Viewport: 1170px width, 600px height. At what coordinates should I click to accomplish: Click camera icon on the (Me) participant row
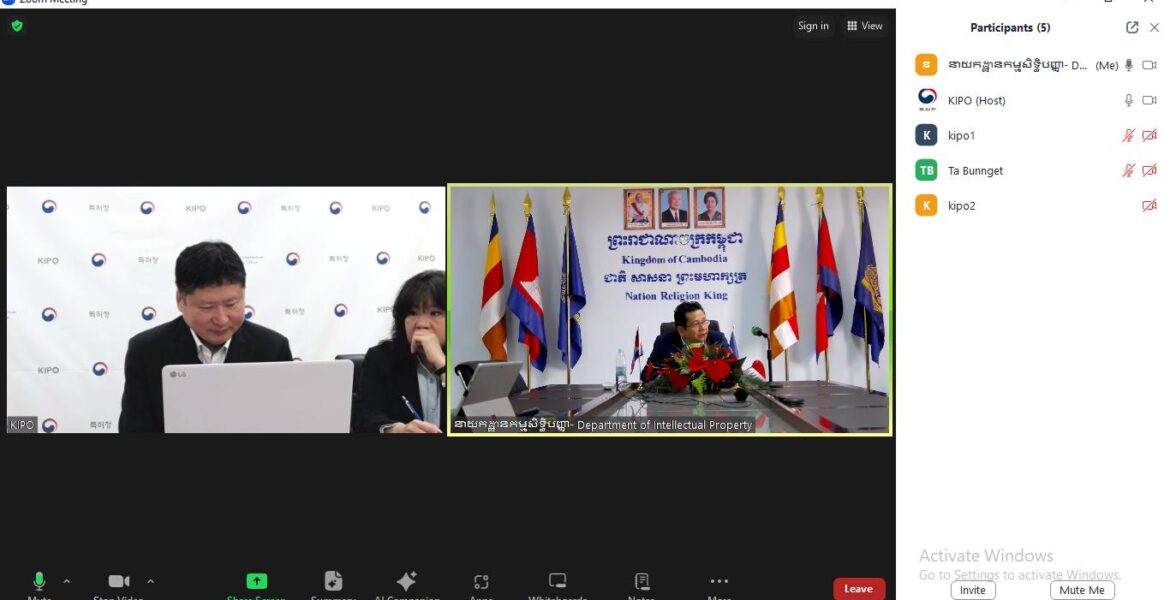click(1150, 65)
